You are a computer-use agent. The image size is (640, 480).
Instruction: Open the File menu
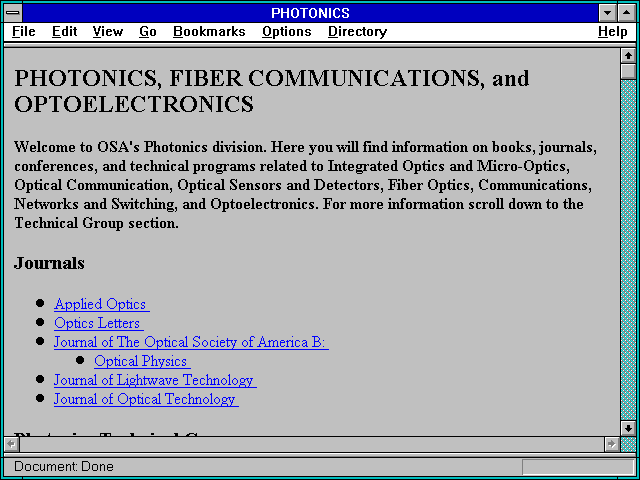[24, 32]
